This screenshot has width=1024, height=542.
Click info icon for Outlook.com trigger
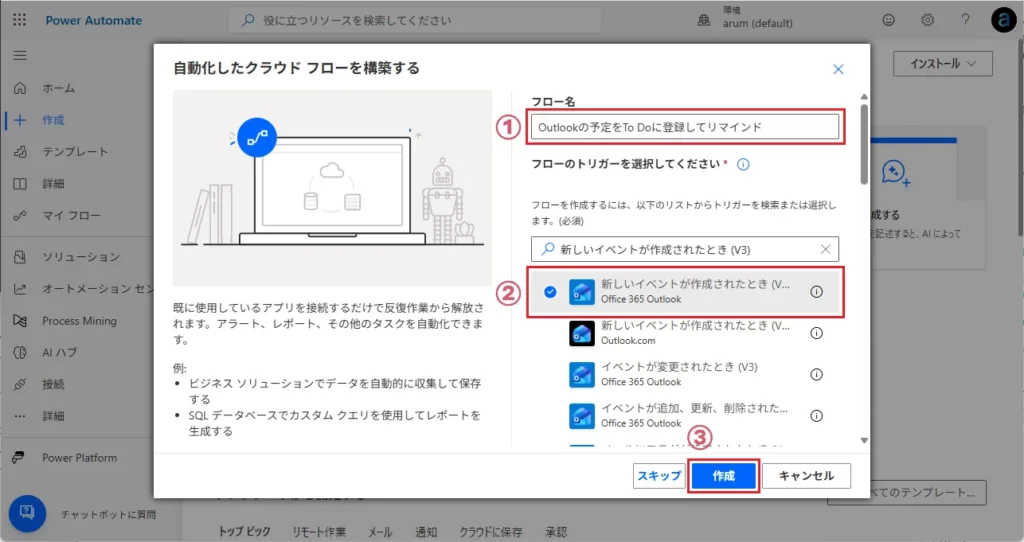(x=816, y=333)
